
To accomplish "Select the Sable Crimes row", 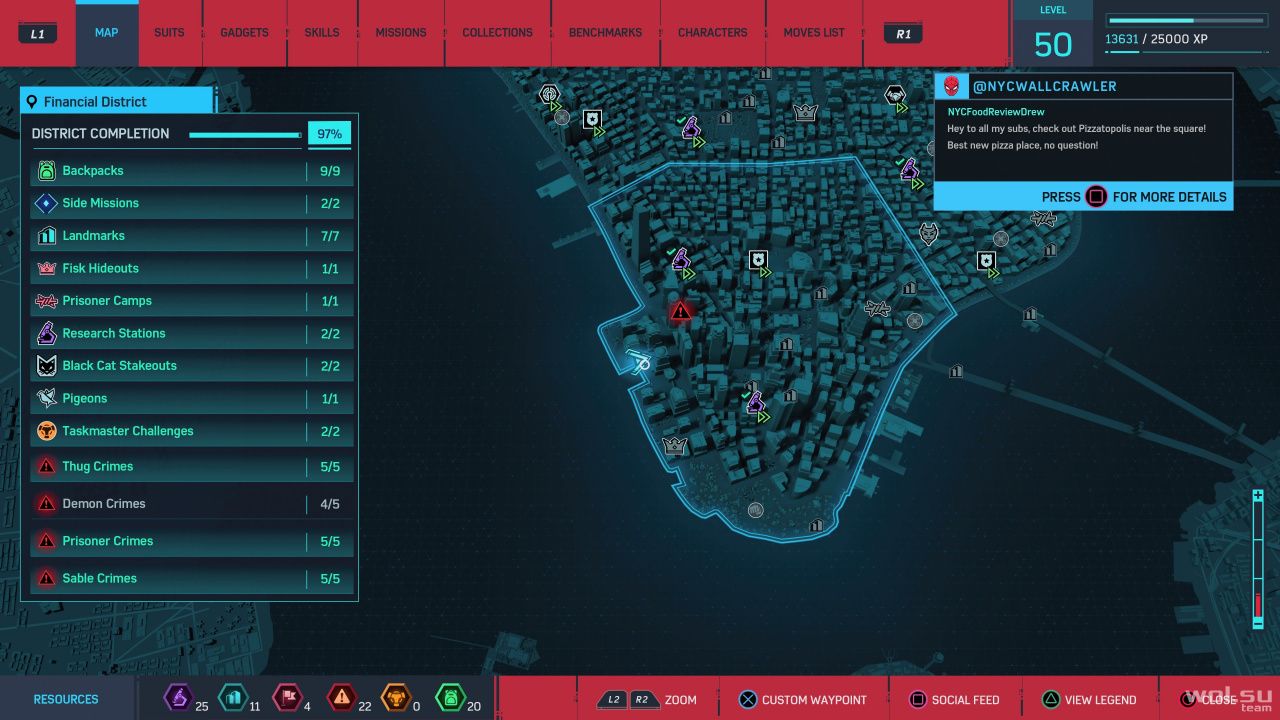I will point(191,578).
